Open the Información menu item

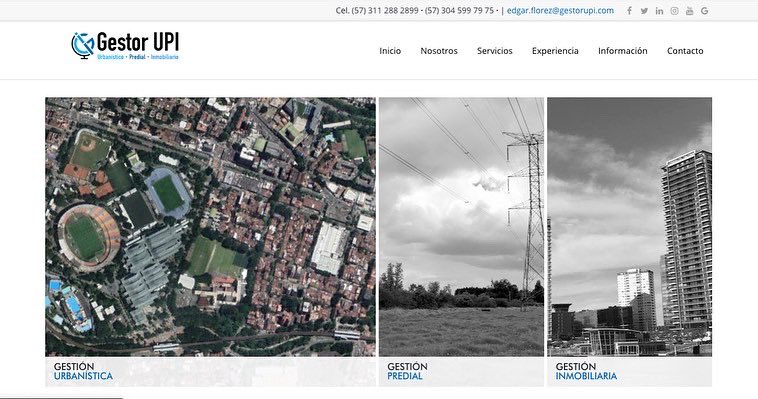623,51
